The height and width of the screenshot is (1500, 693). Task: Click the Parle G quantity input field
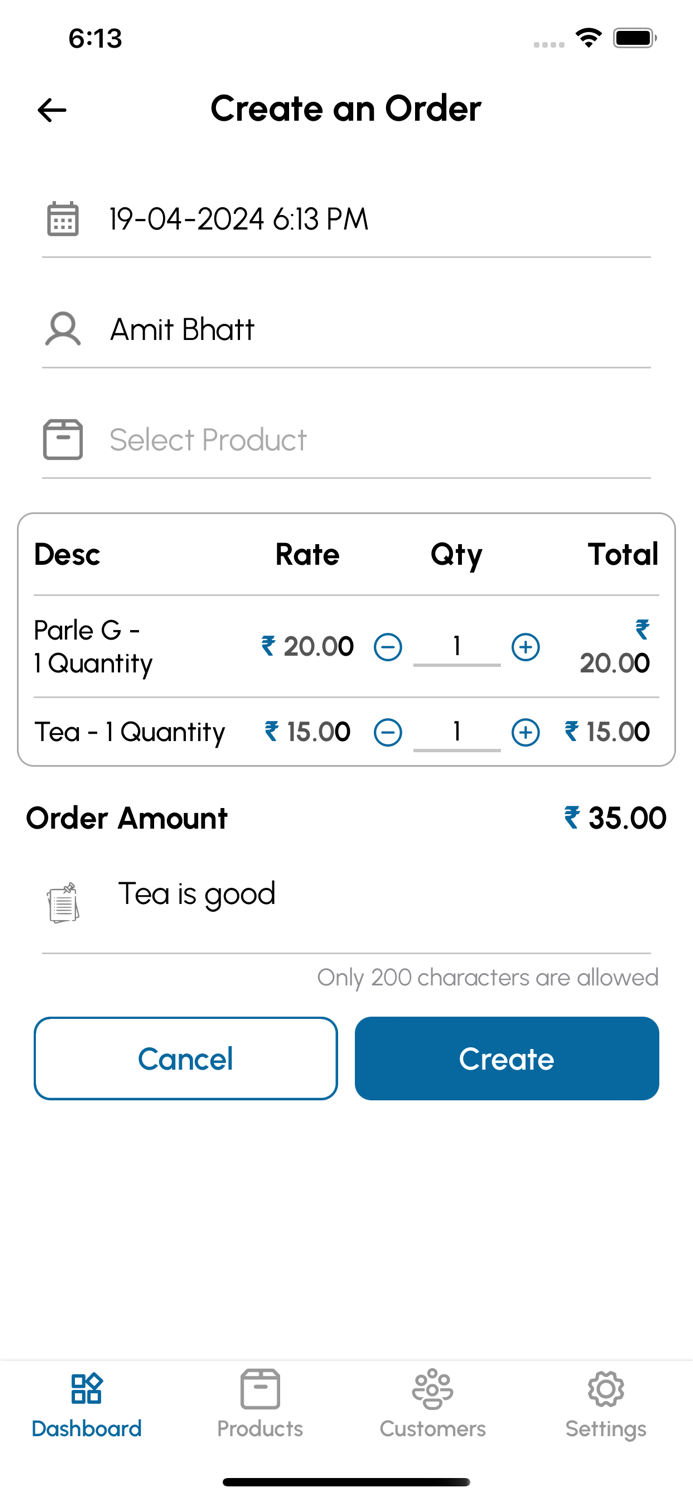(457, 647)
